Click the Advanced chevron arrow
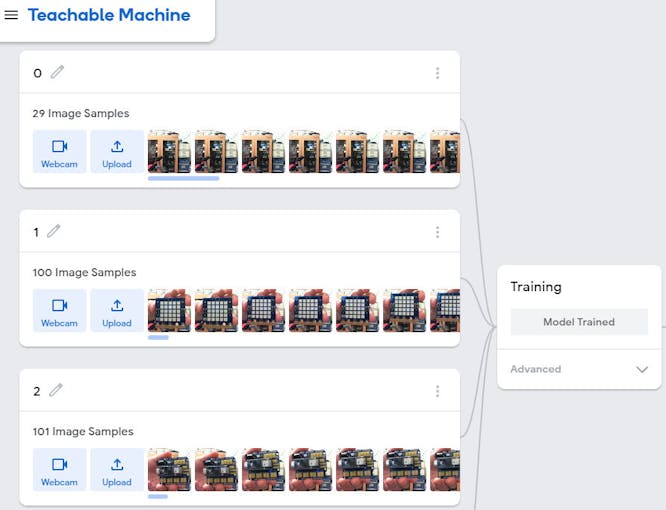The height and width of the screenshot is (510, 666). (x=642, y=369)
